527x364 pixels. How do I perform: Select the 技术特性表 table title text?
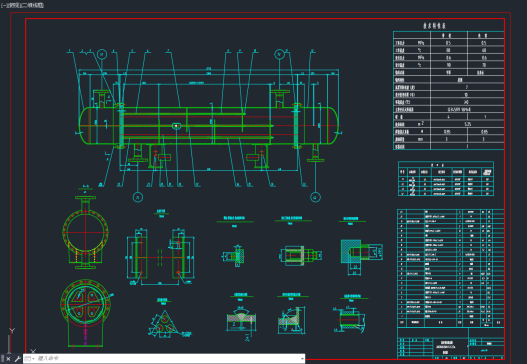pyautogui.click(x=434, y=26)
